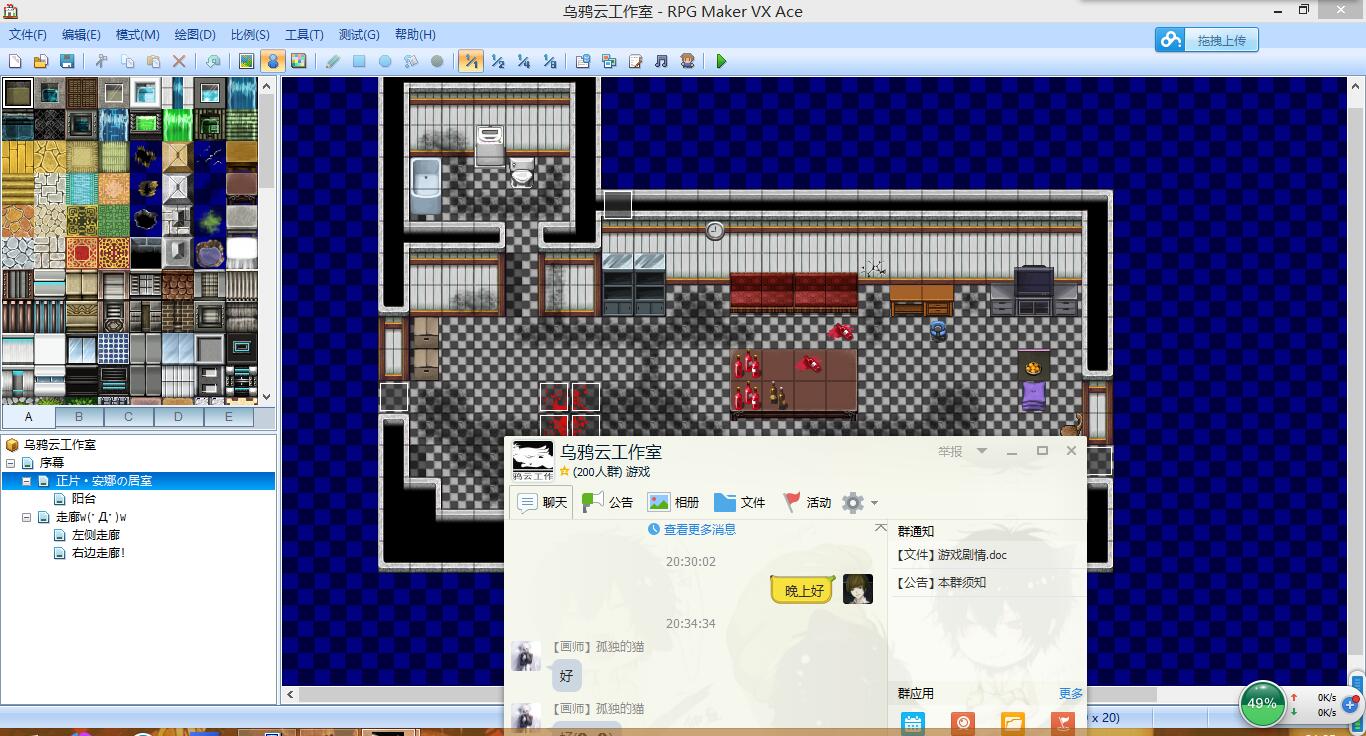Open the Database icon in toolbar
Viewport: 1366px width, 736px height.
pyautogui.click(x=583, y=61)
